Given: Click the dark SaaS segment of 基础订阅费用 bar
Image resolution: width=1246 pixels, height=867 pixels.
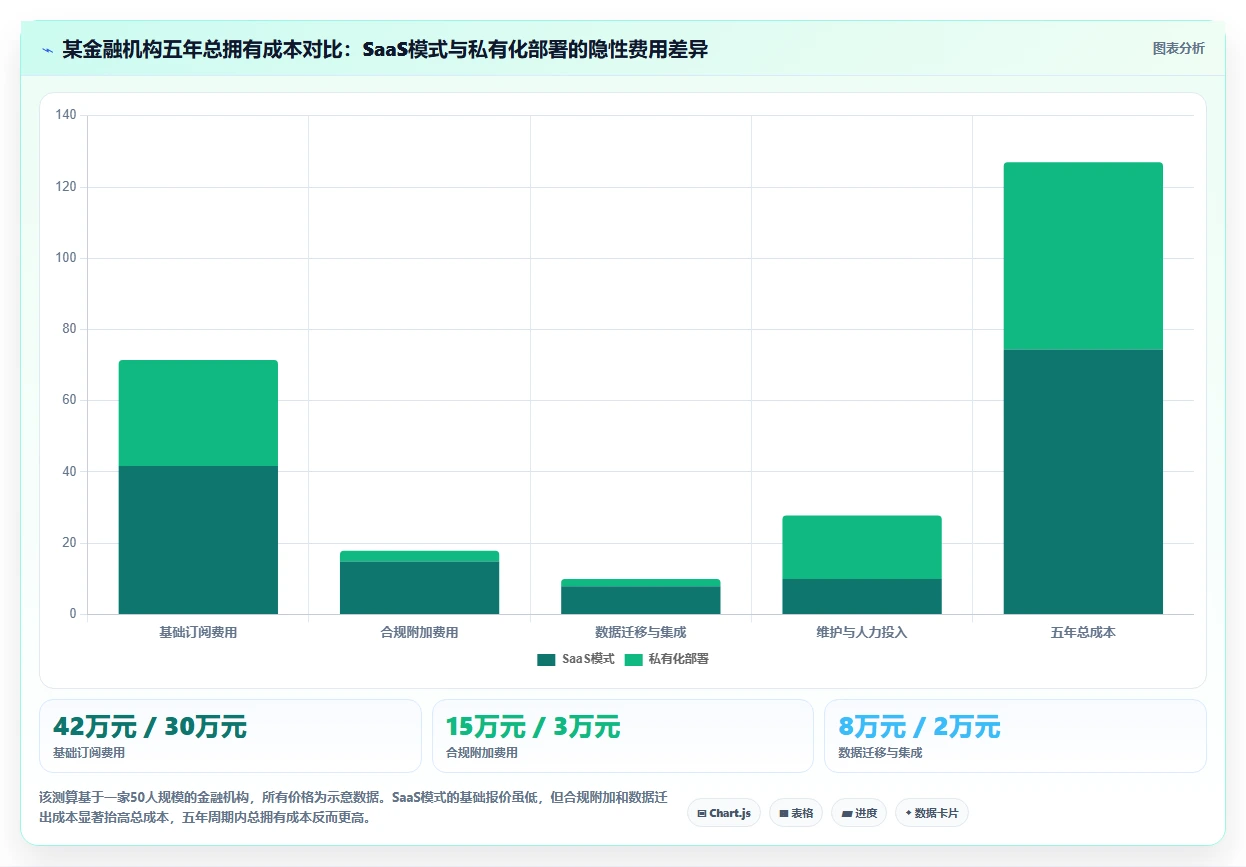Looking at the screenshot, I should click(x=198, y=540).
